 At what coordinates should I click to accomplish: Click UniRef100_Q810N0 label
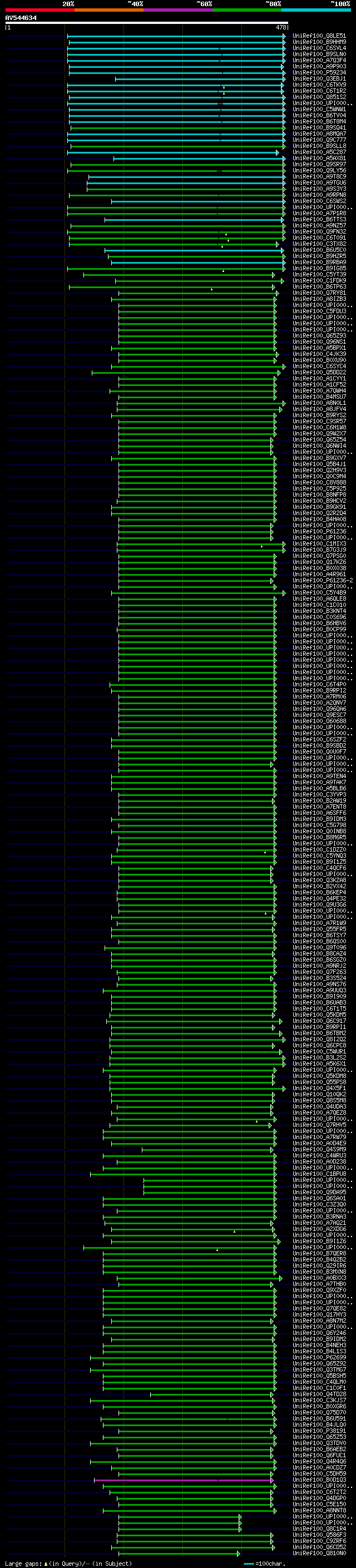pyautogui.click(x=319, y=1554)
